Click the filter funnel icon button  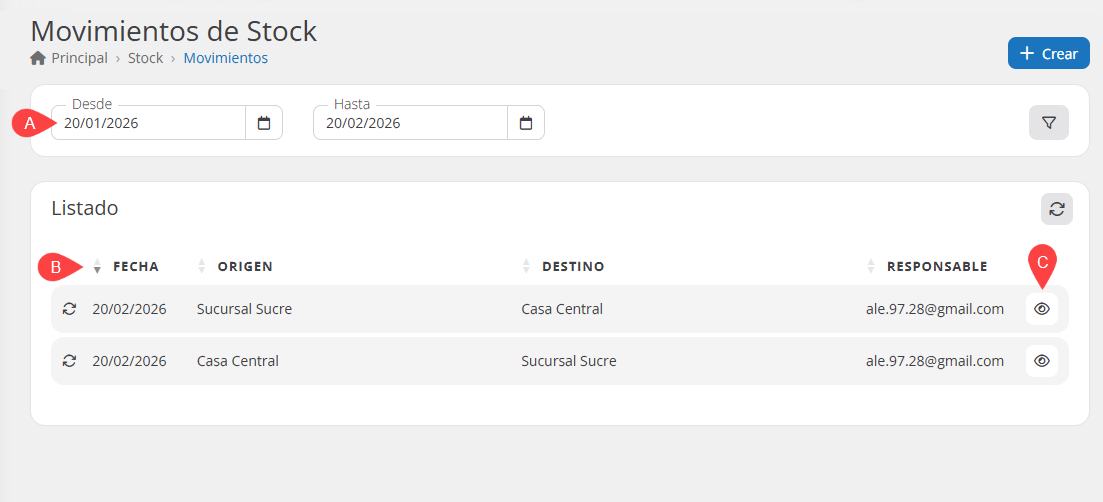1049,123
